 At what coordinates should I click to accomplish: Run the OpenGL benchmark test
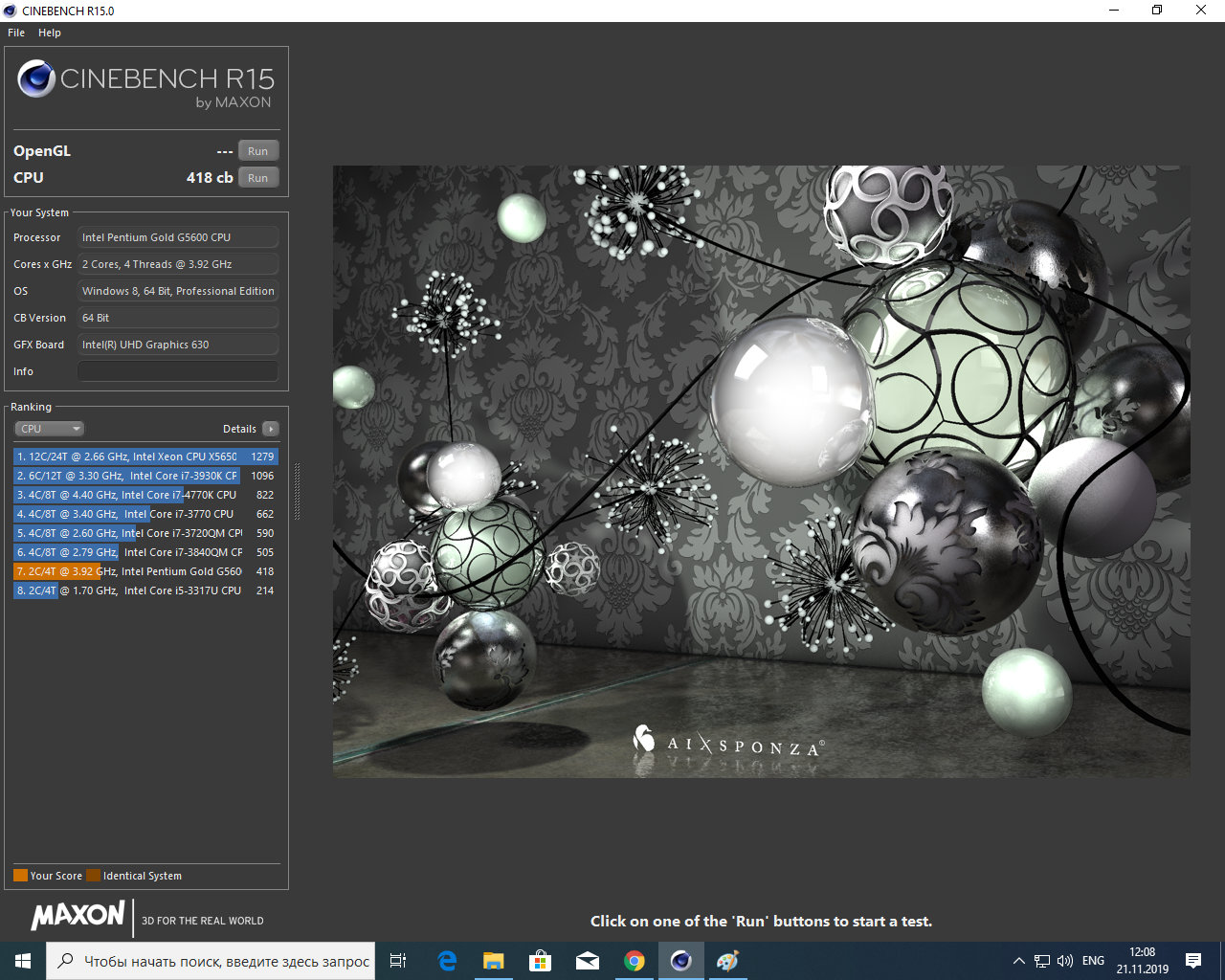tap(258, 151)
